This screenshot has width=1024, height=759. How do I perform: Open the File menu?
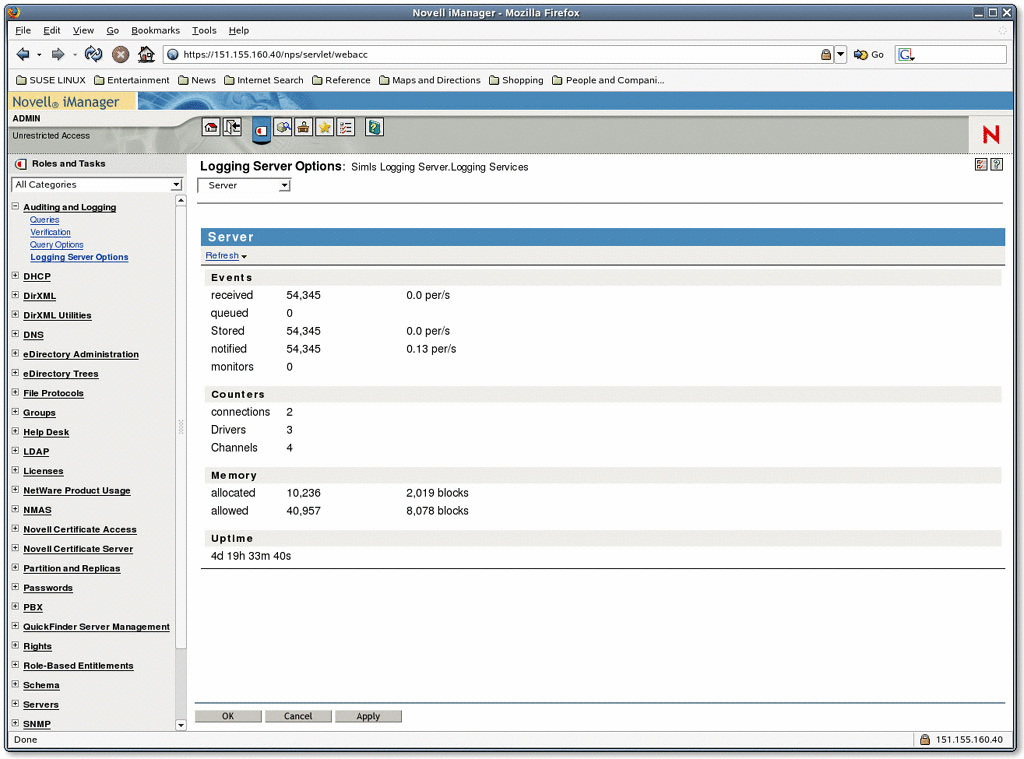(x=23, y=30)
